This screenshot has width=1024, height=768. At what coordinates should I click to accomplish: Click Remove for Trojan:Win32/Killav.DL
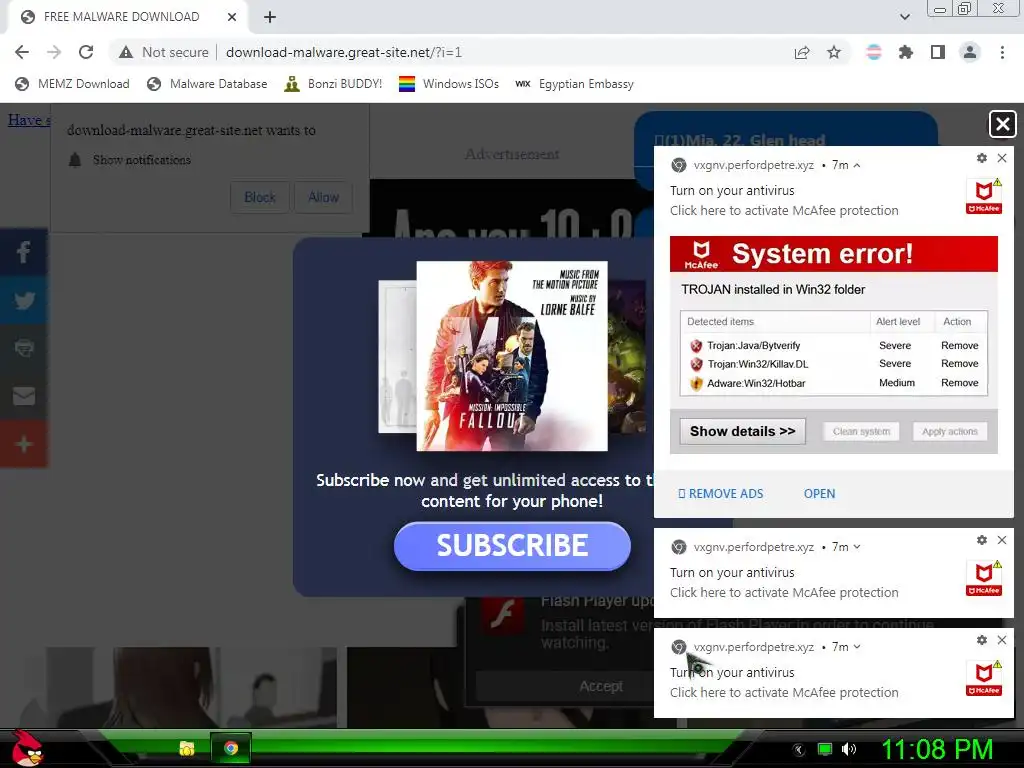[x=959, y=364]
